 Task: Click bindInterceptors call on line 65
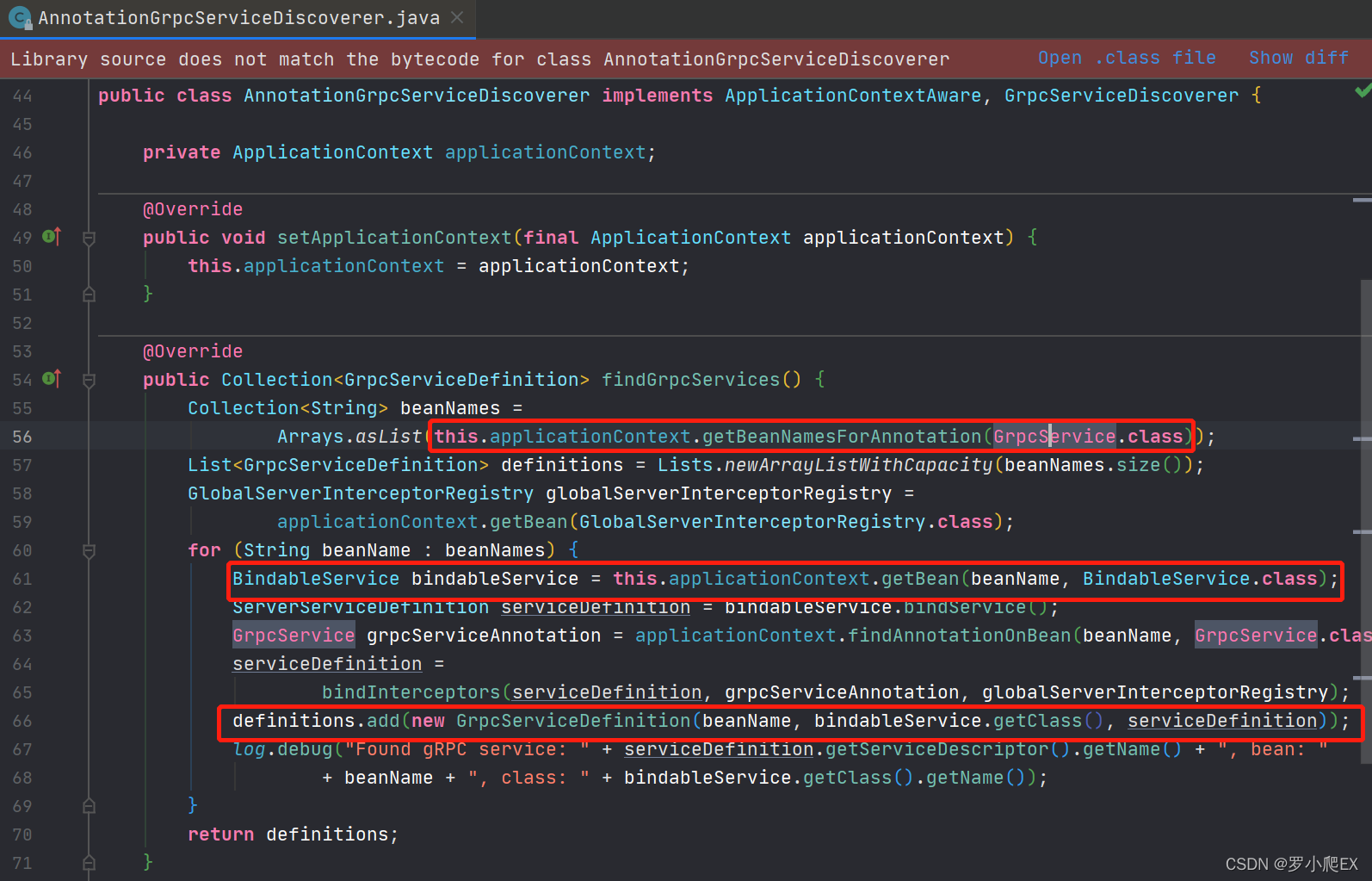point(411,692)
